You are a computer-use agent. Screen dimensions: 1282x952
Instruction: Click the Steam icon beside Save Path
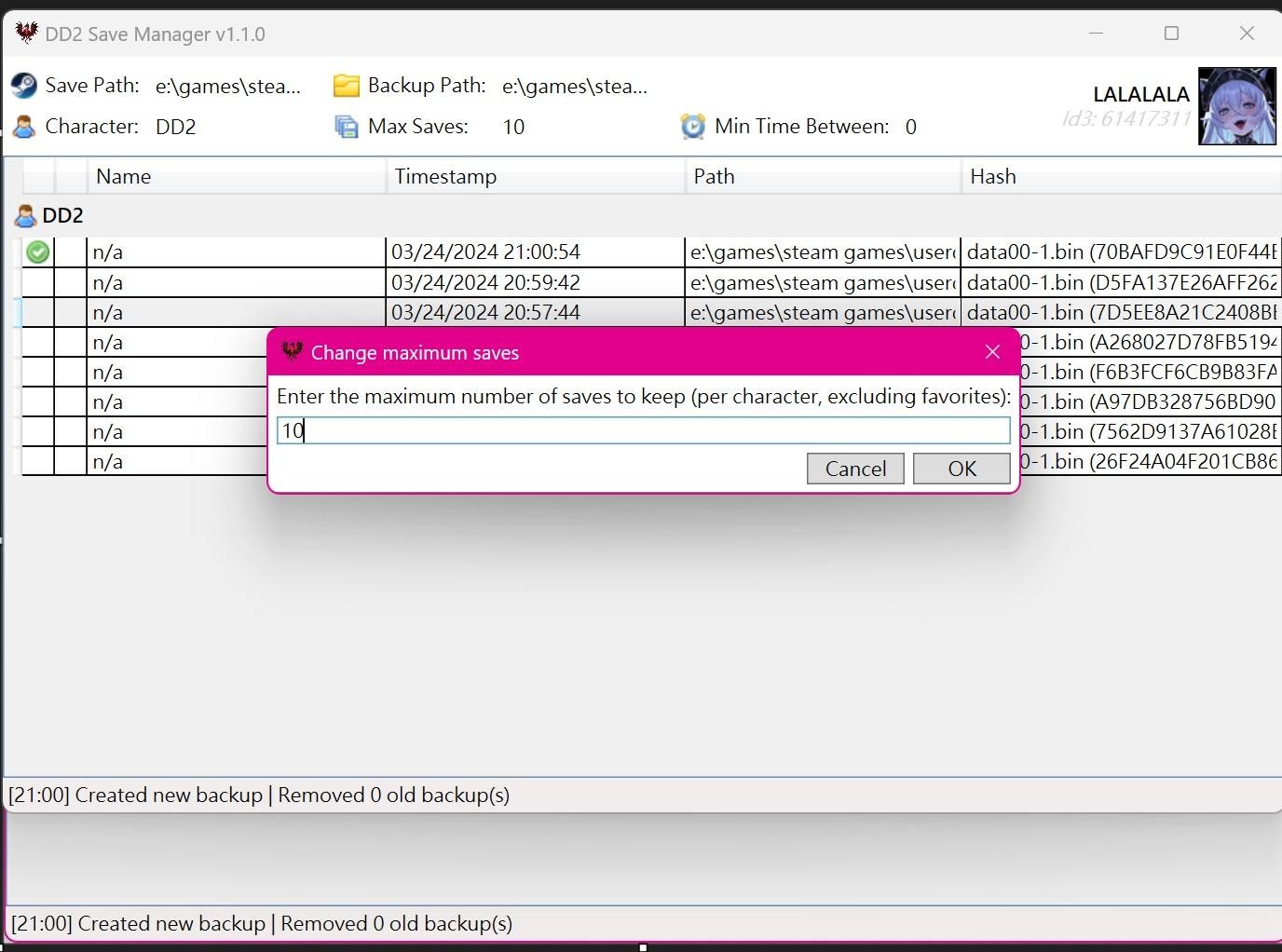tap(24, 86)
